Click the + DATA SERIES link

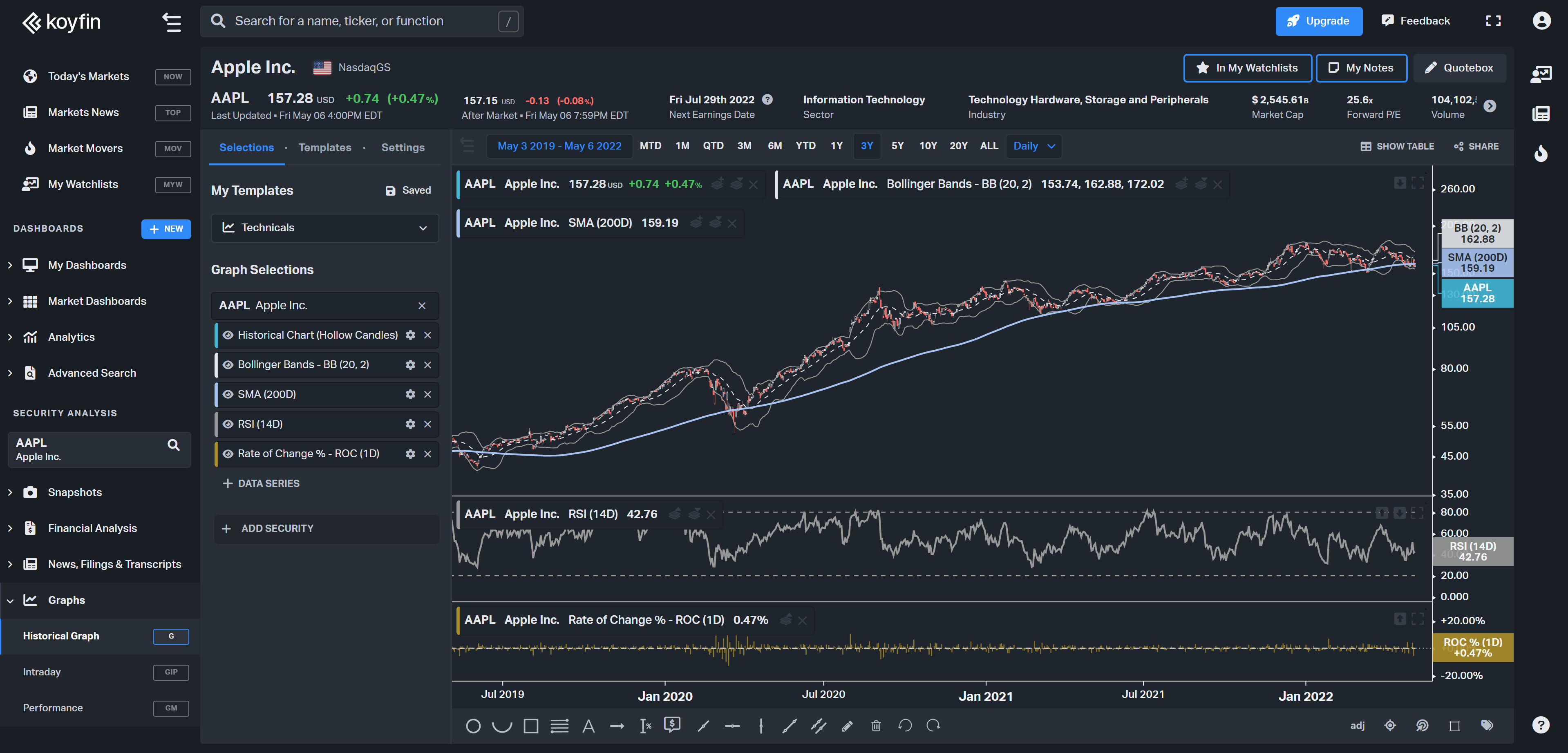click(261, 483)
